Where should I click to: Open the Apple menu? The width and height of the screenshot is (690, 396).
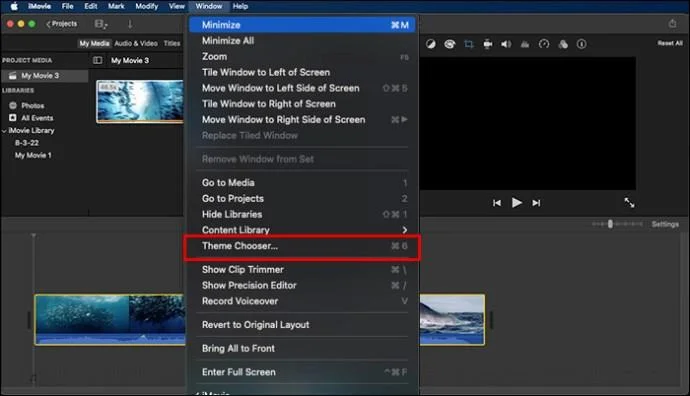pyautogui.click(x=14, y=6)
